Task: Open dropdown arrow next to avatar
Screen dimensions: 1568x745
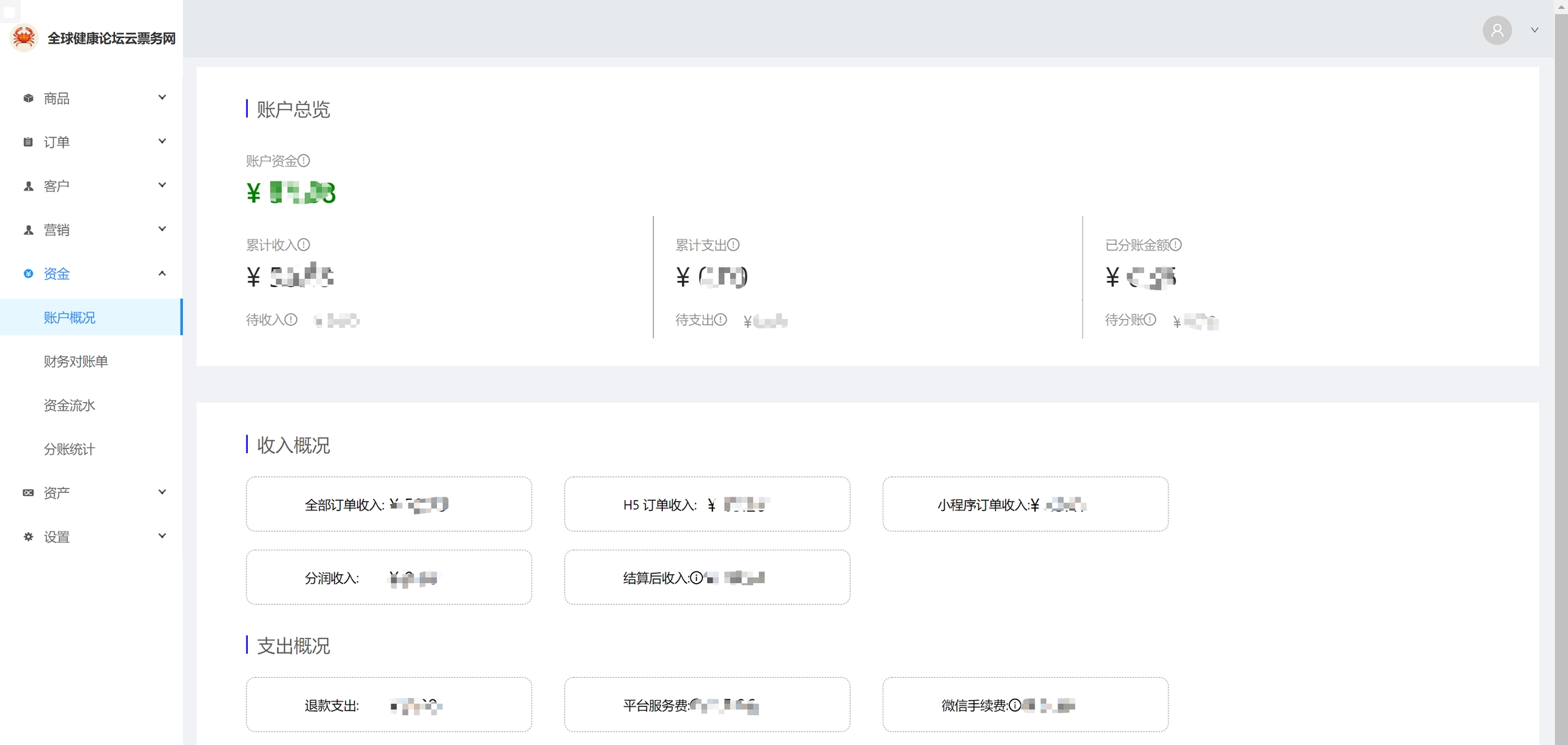Action: tap(1535, 31)
